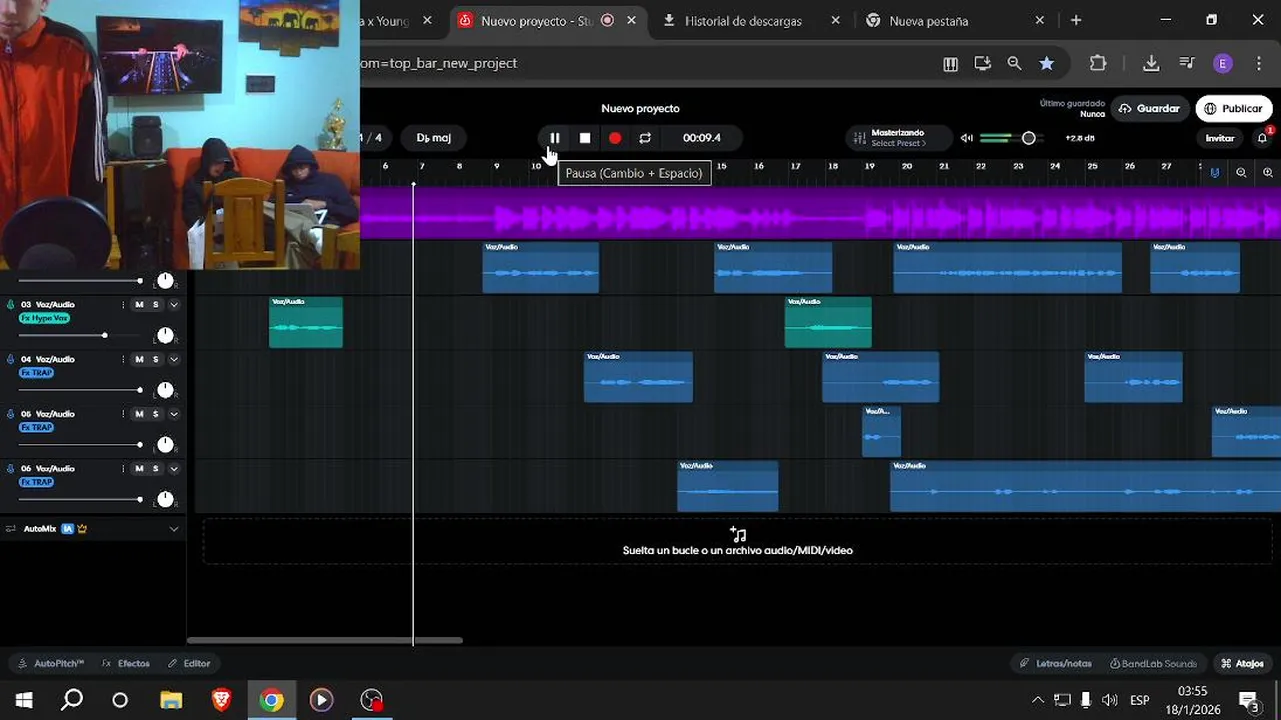Open the browser extensions puzzle icon
Image resolution: width=1281 pixels, height=720 pixels.
tap(1098, 63)
